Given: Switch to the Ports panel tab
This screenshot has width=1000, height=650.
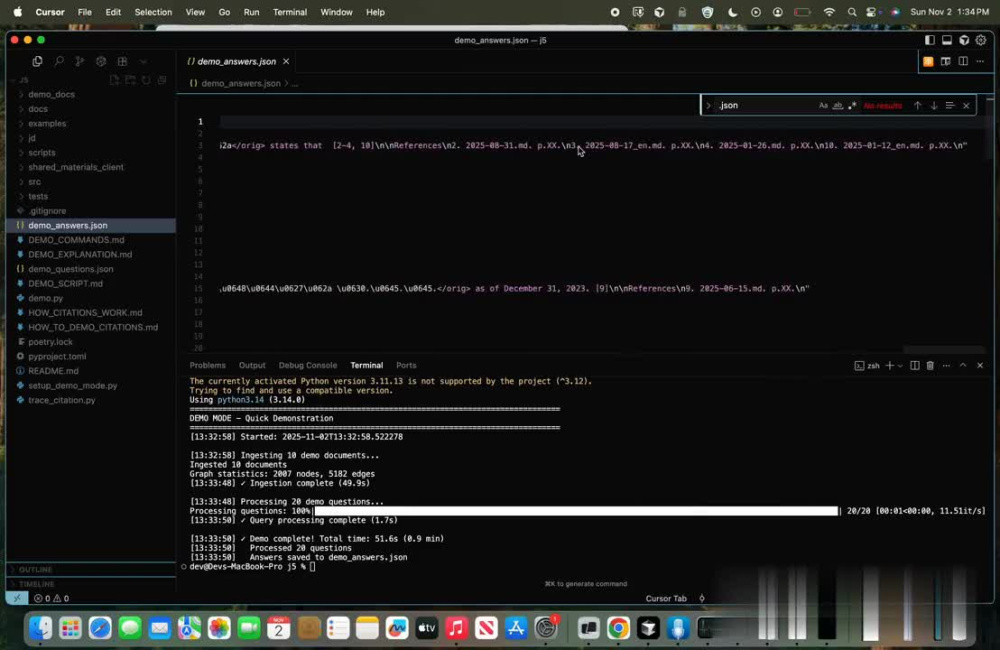Looking at the screenshot, I should click(x=406, y=366).
